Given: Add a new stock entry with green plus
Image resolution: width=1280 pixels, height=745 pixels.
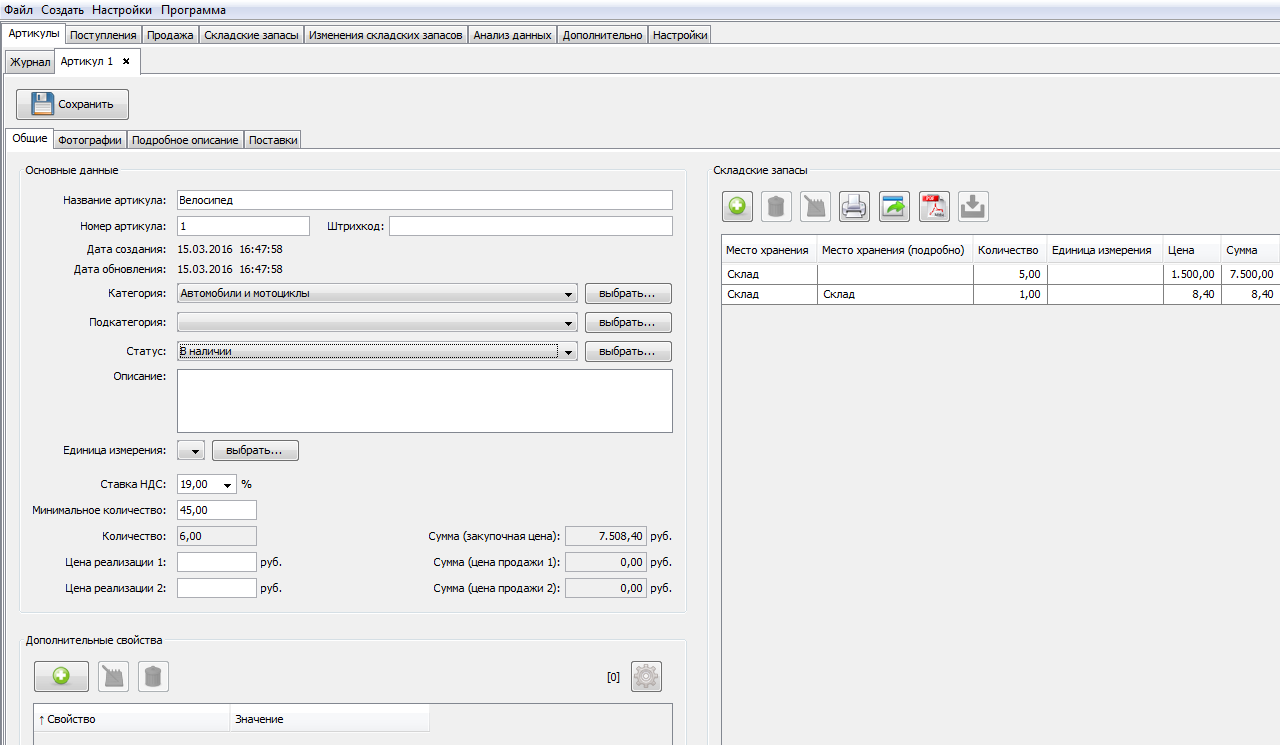Looking at the screenshot, I should click(x=737, y=207).
